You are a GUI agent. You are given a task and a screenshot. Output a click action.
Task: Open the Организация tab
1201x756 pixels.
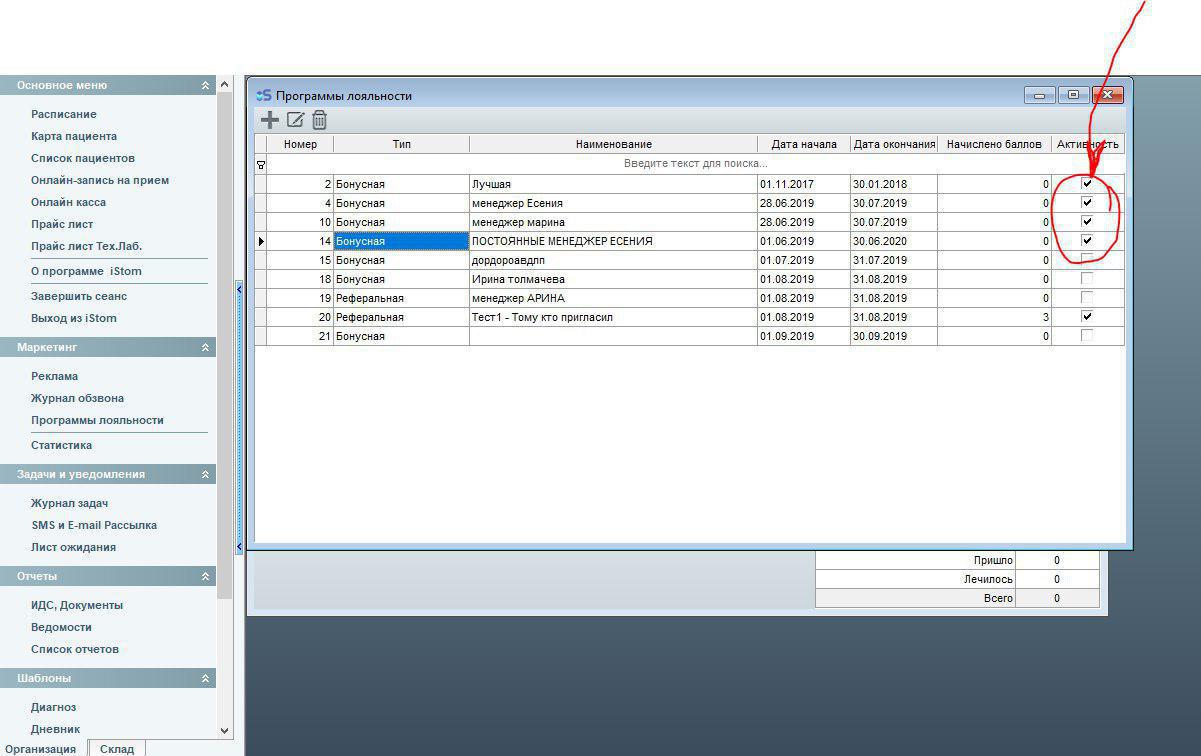click(40, 748)
